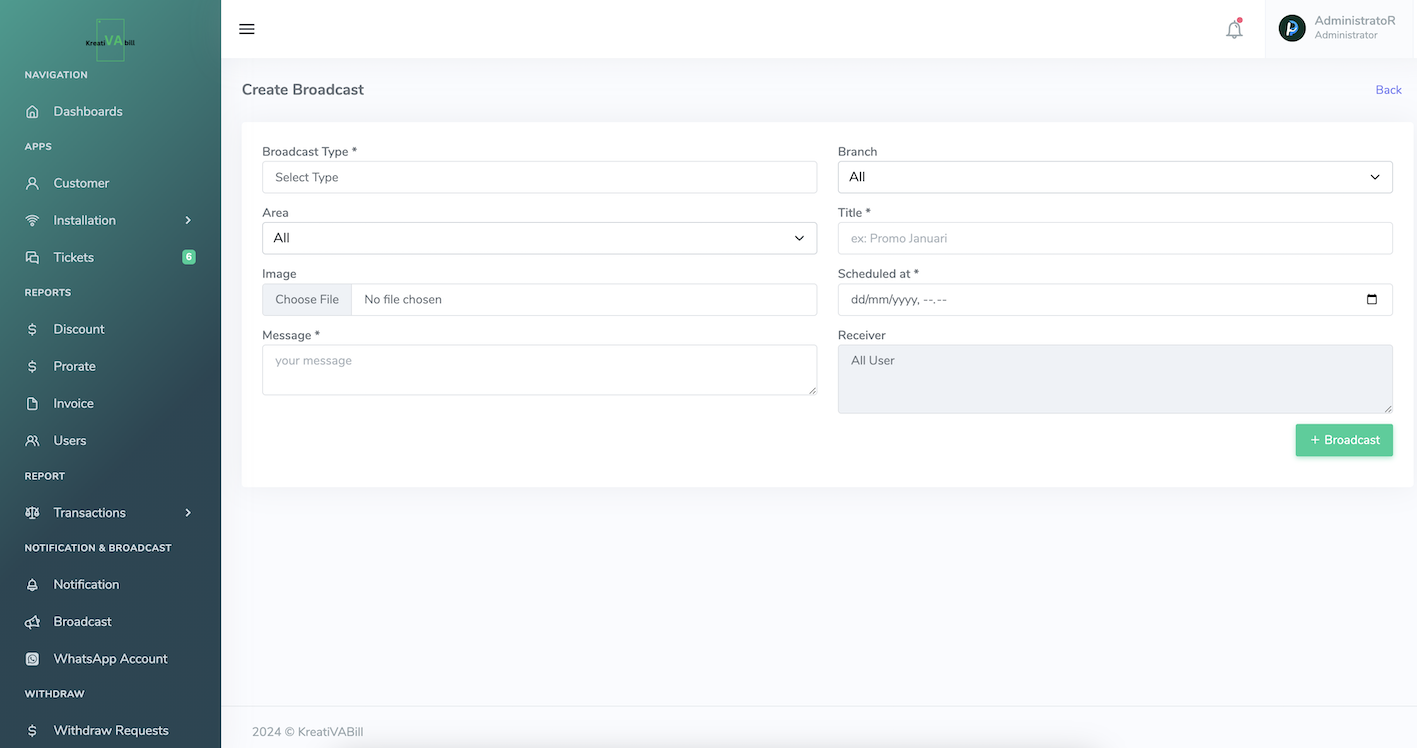This screenshot has width=1417, height=748.
Task: Open the notification bell icon
Action: pyautogui.click(x=1234, y=30)
